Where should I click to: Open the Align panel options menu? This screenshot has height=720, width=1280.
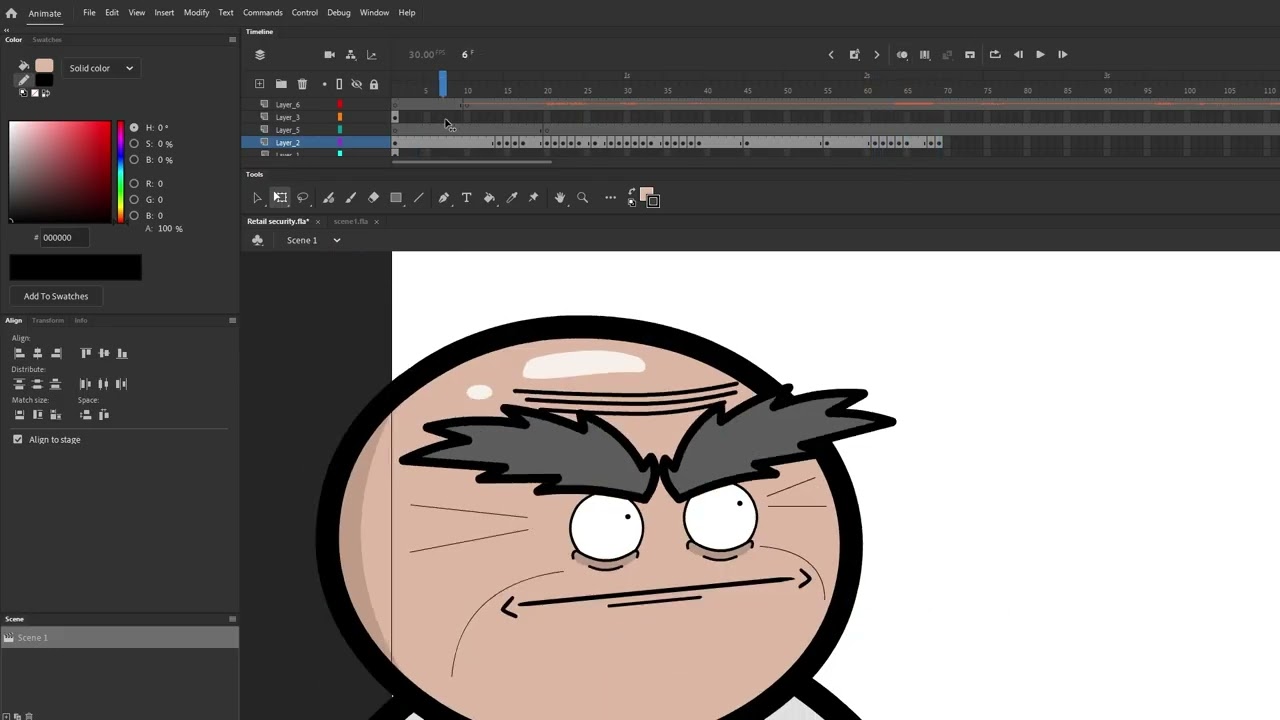click(x=232, y=321)
